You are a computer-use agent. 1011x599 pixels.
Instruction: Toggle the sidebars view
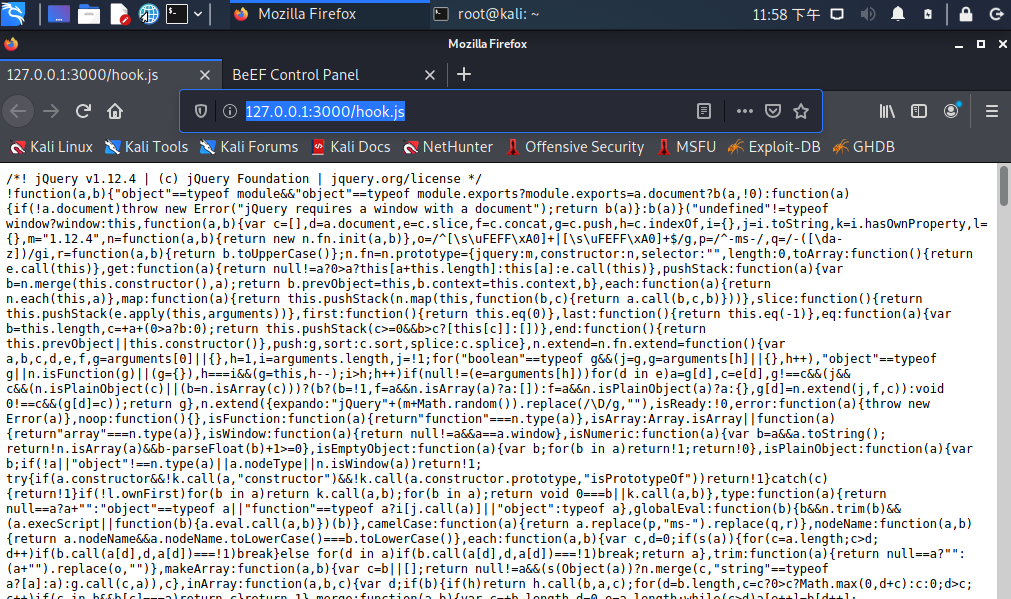pos(919,112)
